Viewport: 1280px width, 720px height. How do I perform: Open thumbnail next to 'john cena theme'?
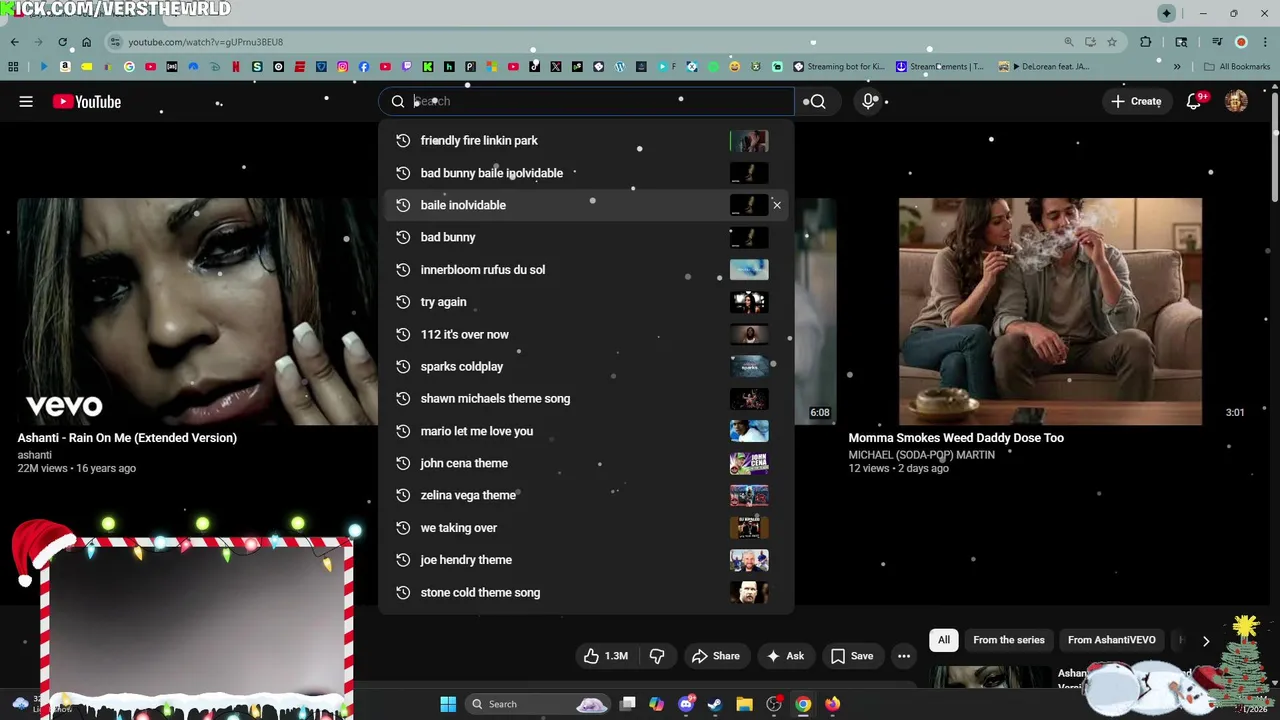pyautogui.click(x=749, y=463)
